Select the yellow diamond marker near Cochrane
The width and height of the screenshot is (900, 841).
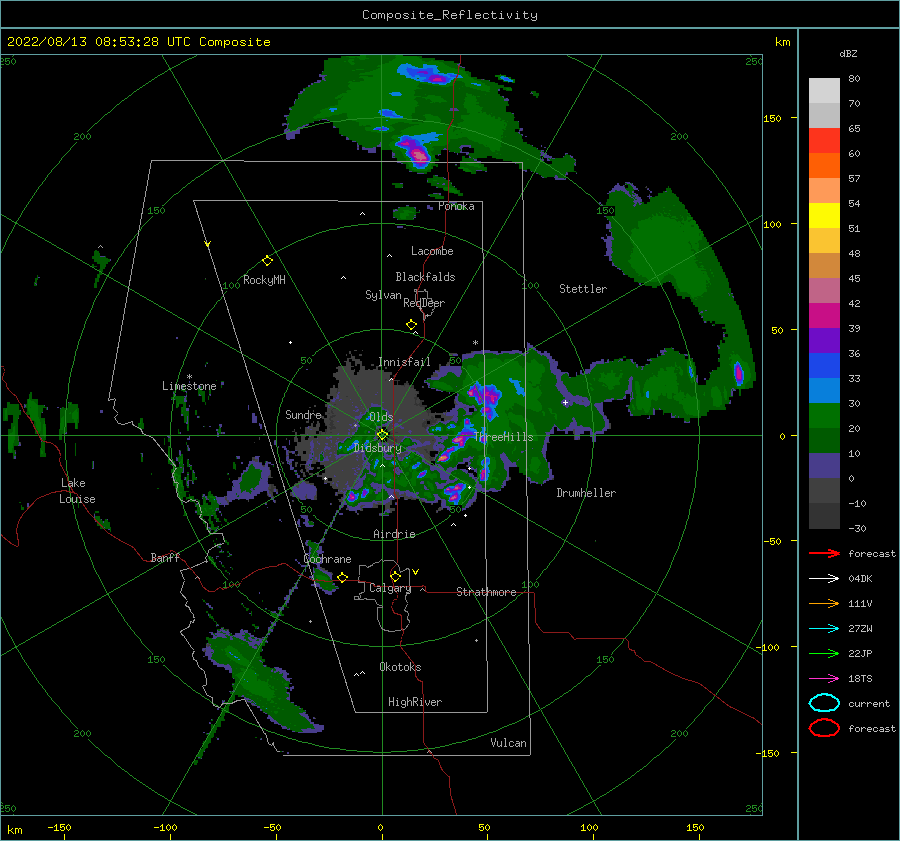(x=343, y=577)
